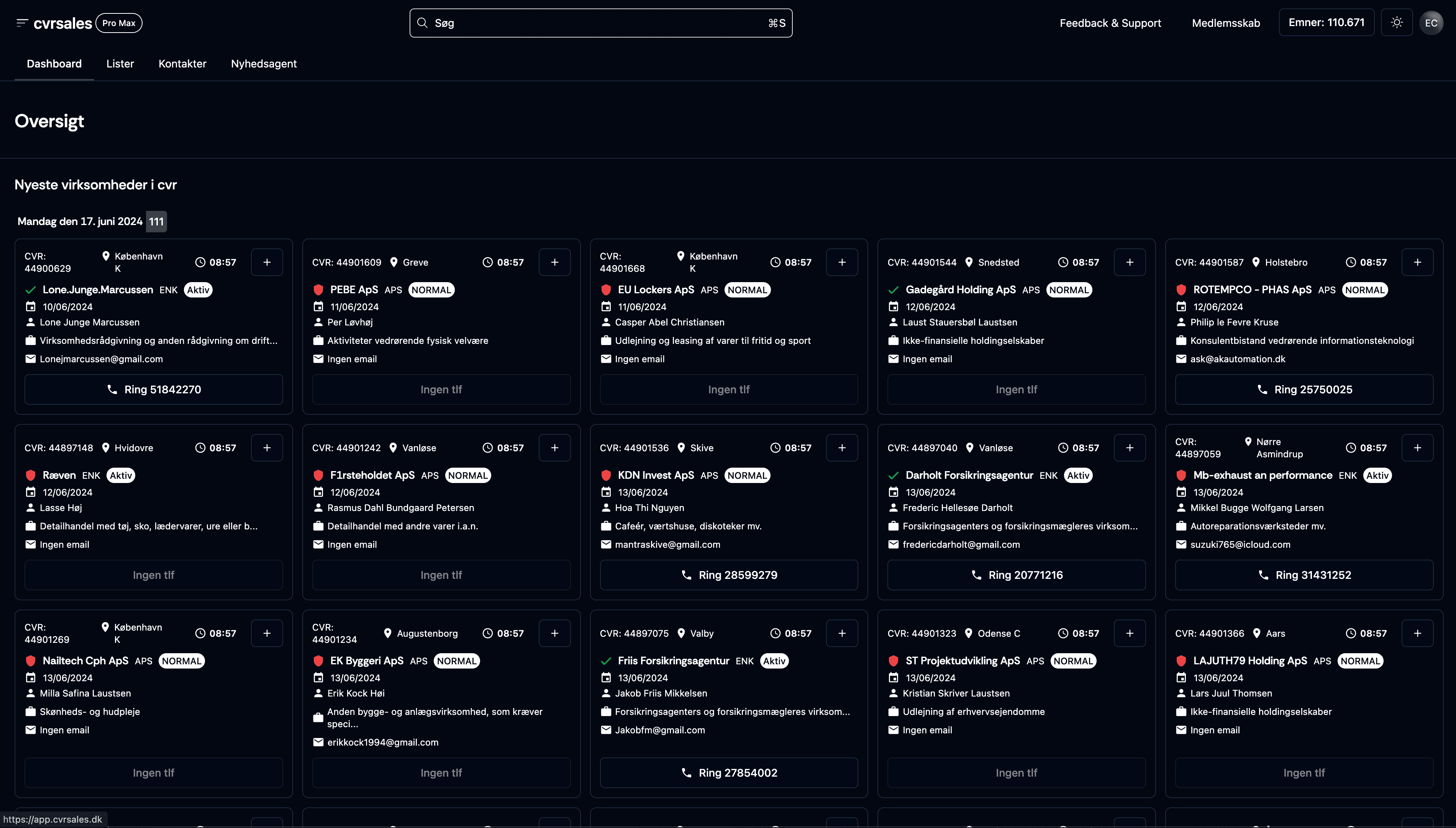Image resolution: width=1456 pixels, height=828 pixels.
Task: Add Lone.Junge.Marcussen with its plus icon
Action: [x=267, y=262]
